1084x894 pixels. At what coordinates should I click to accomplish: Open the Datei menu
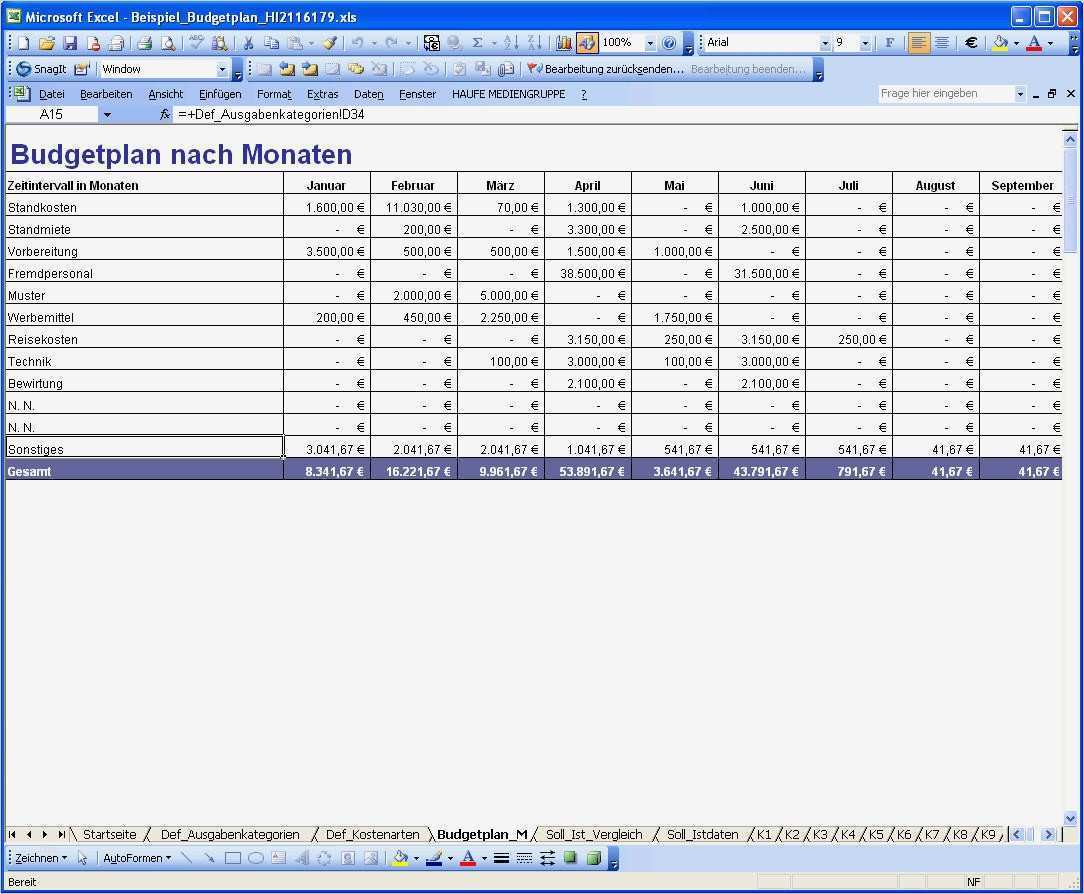click(x=52, y=94)
